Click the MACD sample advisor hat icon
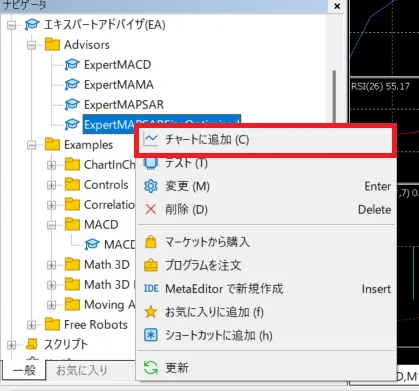The image size is (419, 391). (x=92, y=244)
